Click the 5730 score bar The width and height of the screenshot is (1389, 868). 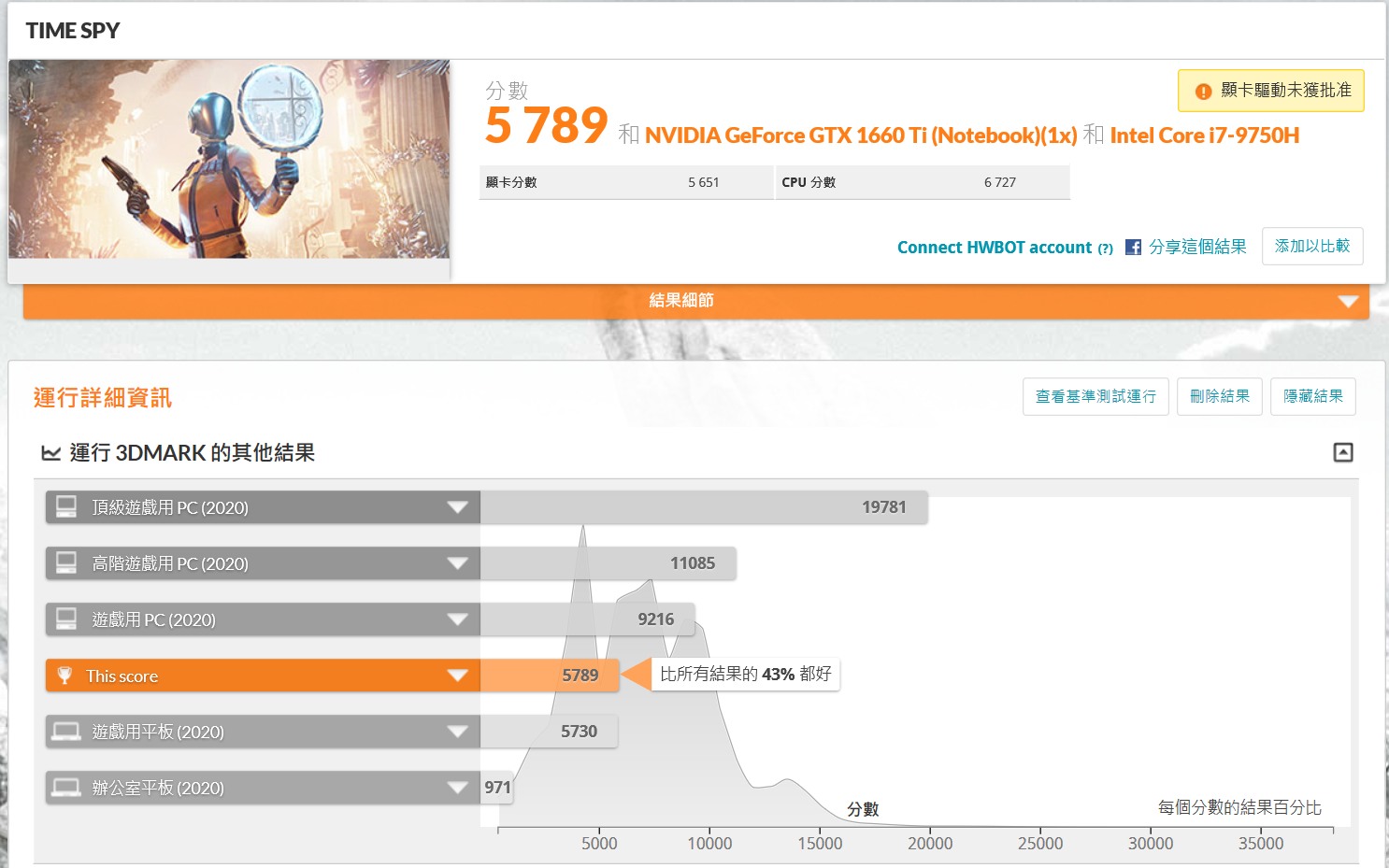pos(549,732)
